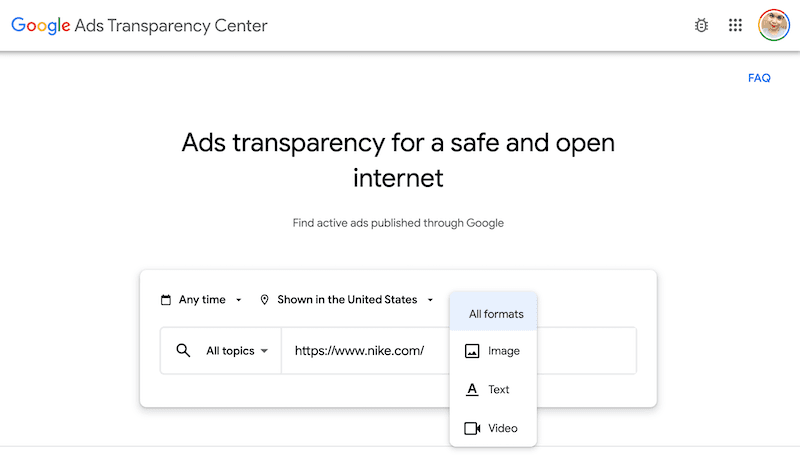The image size is (800, 464).
Task: Open the Google apps grid
Action: (736, 25)
